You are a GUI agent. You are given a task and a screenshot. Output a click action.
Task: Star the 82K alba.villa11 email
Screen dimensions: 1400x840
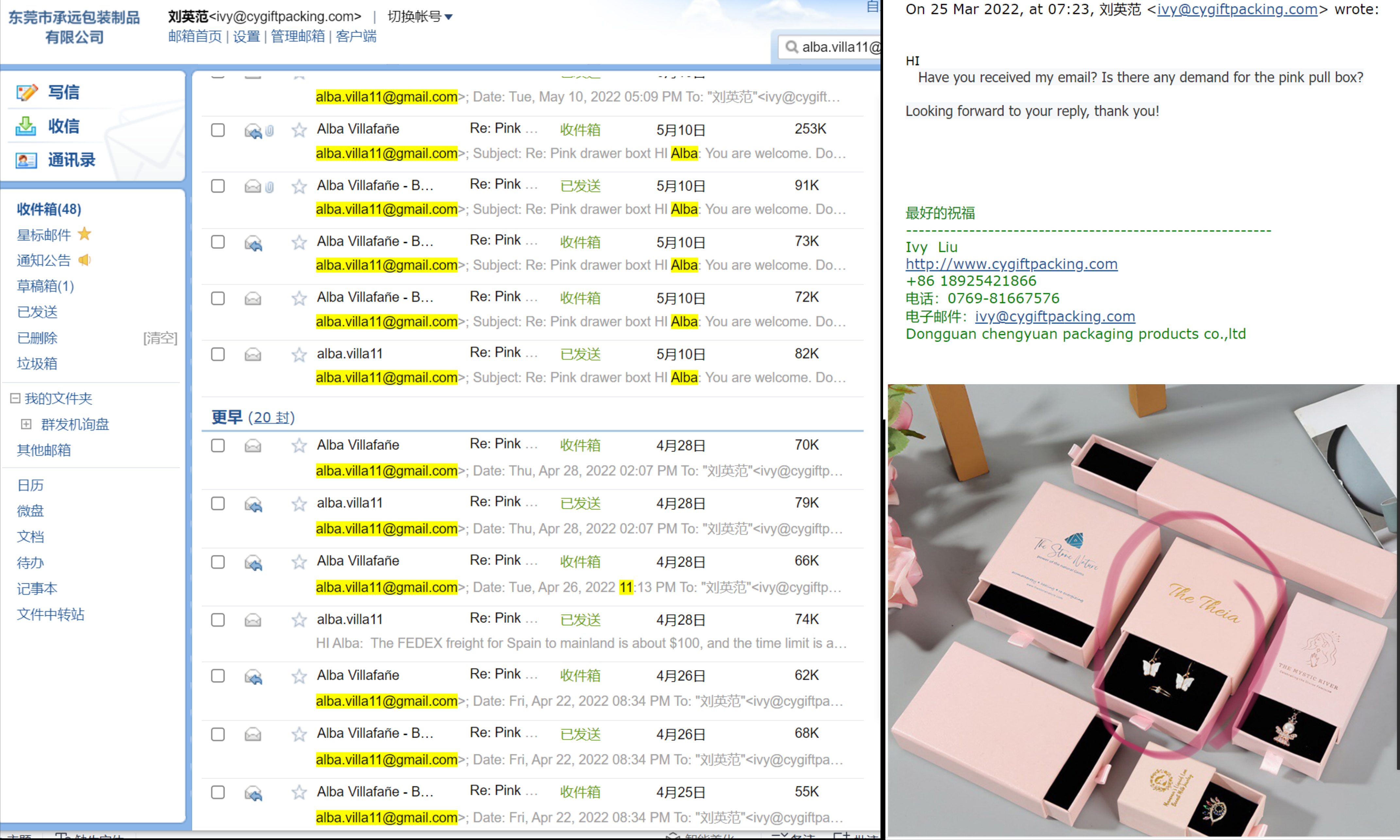tap(299, 354)
